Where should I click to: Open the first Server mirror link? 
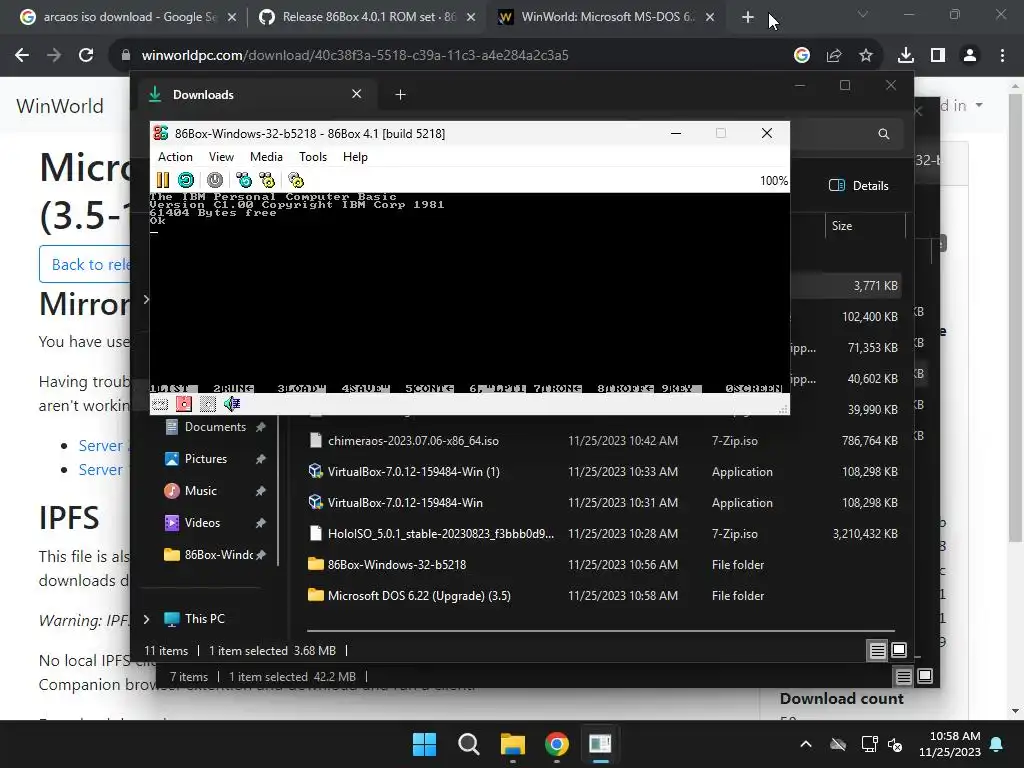[x=101, y=446]
